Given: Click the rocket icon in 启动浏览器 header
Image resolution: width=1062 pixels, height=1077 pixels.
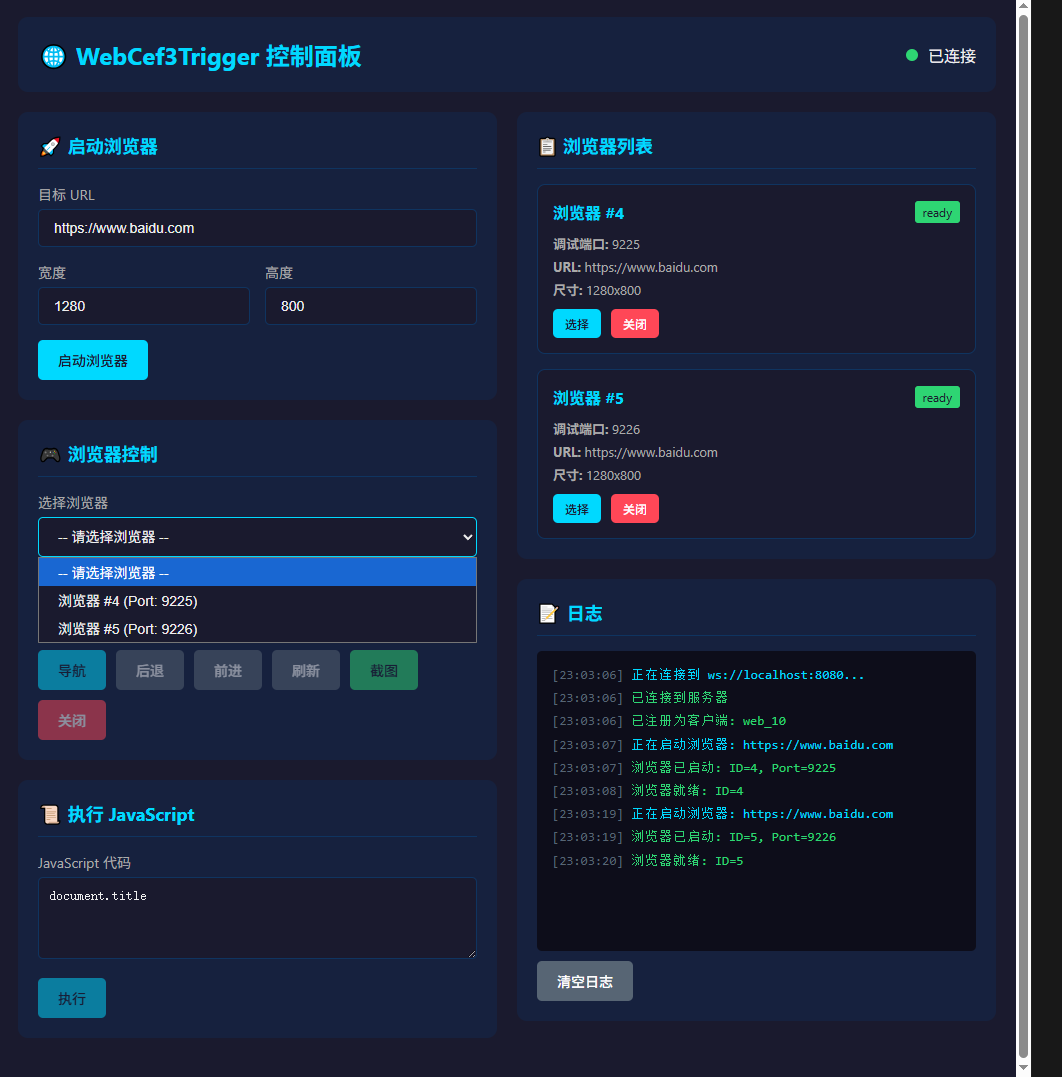Looking at the screenshot, I should (49, 147).
